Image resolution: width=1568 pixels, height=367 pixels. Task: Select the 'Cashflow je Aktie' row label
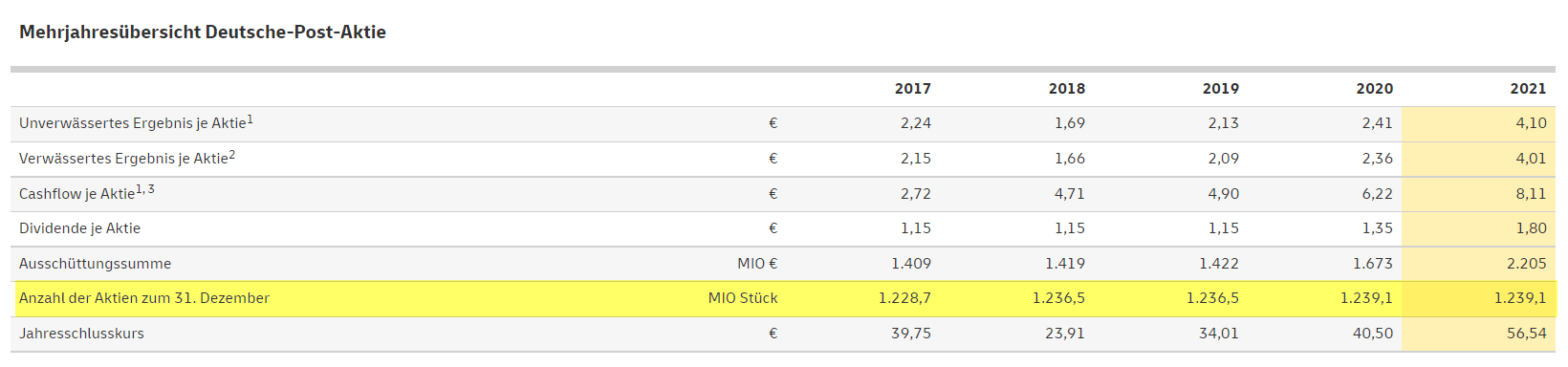click(87, 193)
